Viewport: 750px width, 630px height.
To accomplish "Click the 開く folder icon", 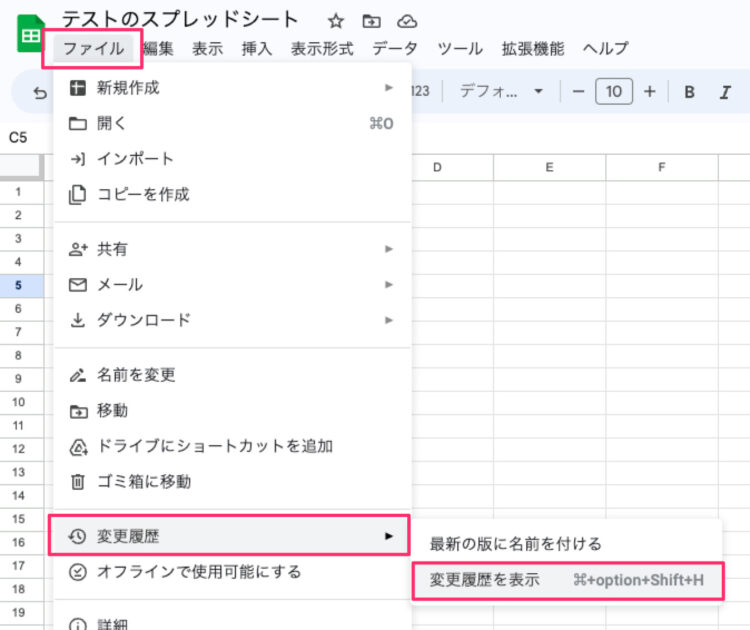I will click(x=77, y=124).
